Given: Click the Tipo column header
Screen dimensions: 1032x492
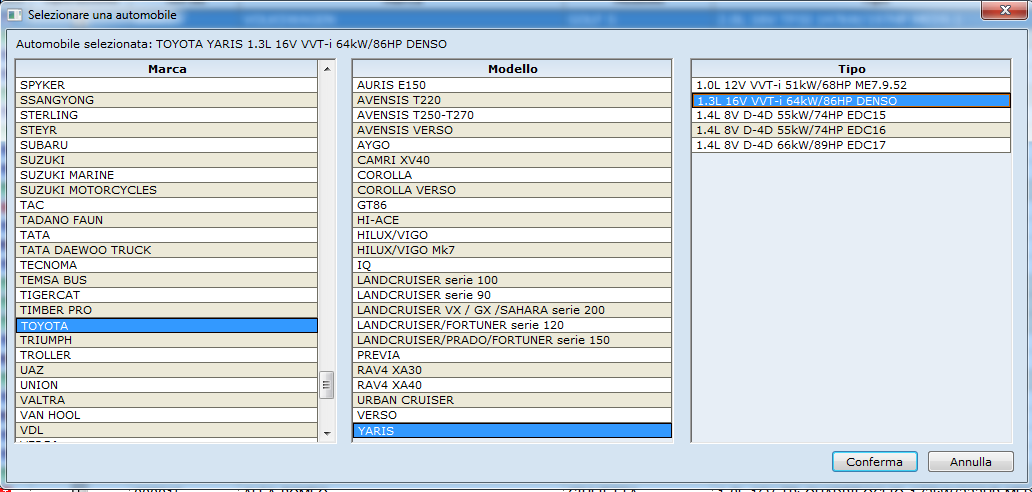Looking at the screenshot, I should [851, 68].
